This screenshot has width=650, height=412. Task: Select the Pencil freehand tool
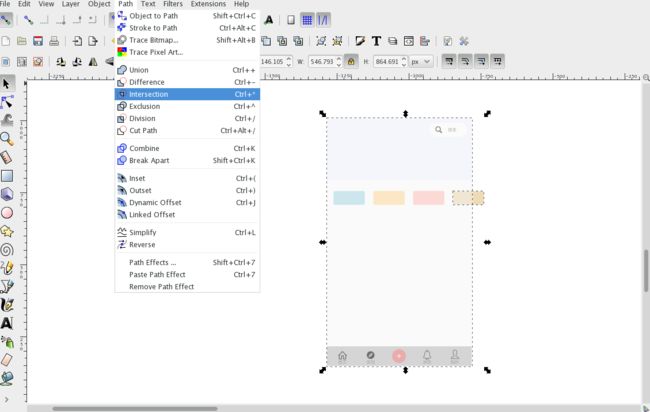(x=7, y=268)
